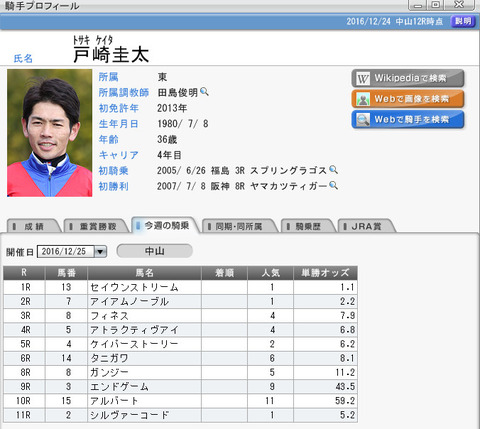Viewport: 480px width, 429px height.
Task: Click odds value 11.2
Action: click(x=345, y=372)
